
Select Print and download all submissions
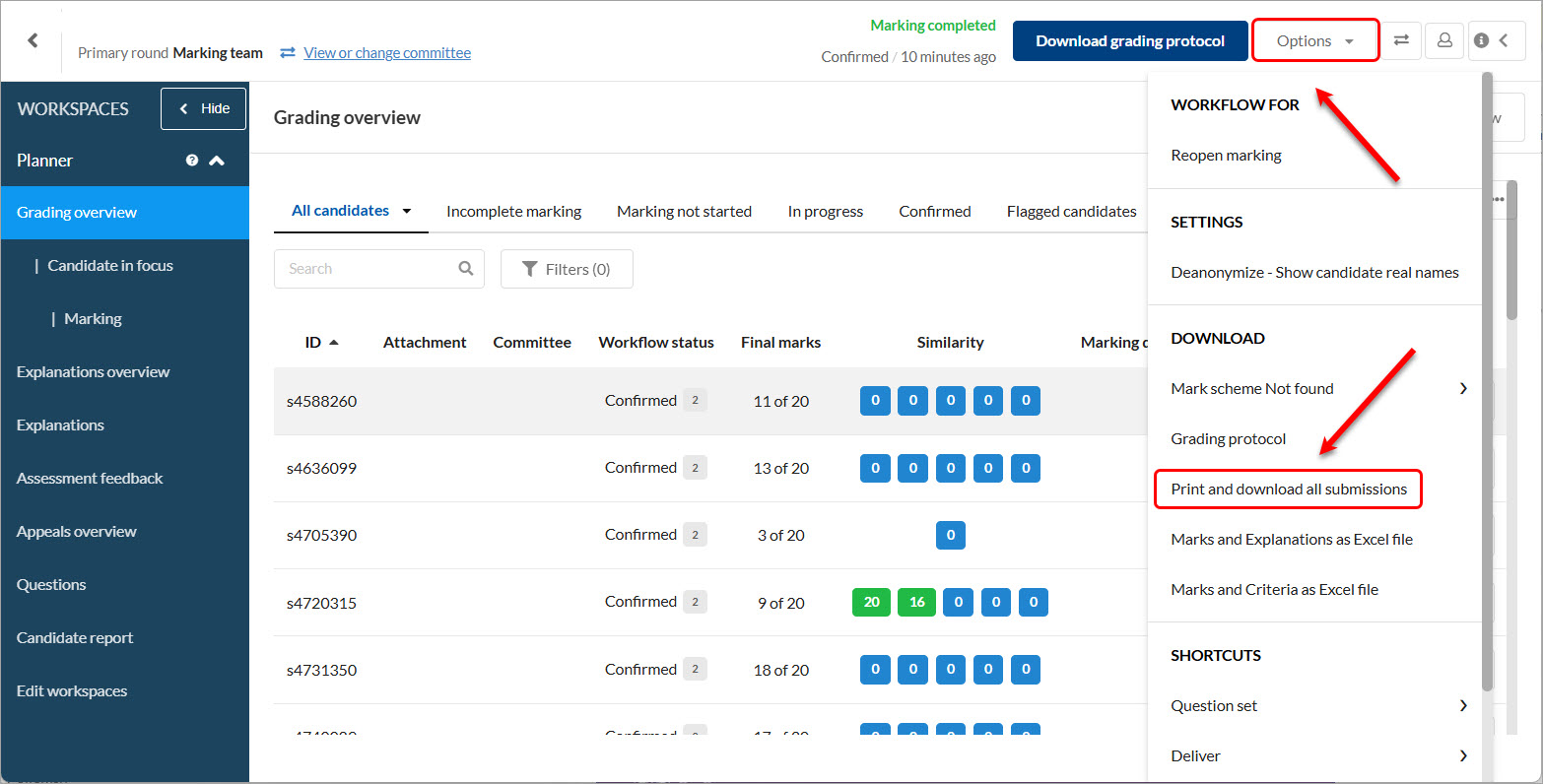point(1288,490)
